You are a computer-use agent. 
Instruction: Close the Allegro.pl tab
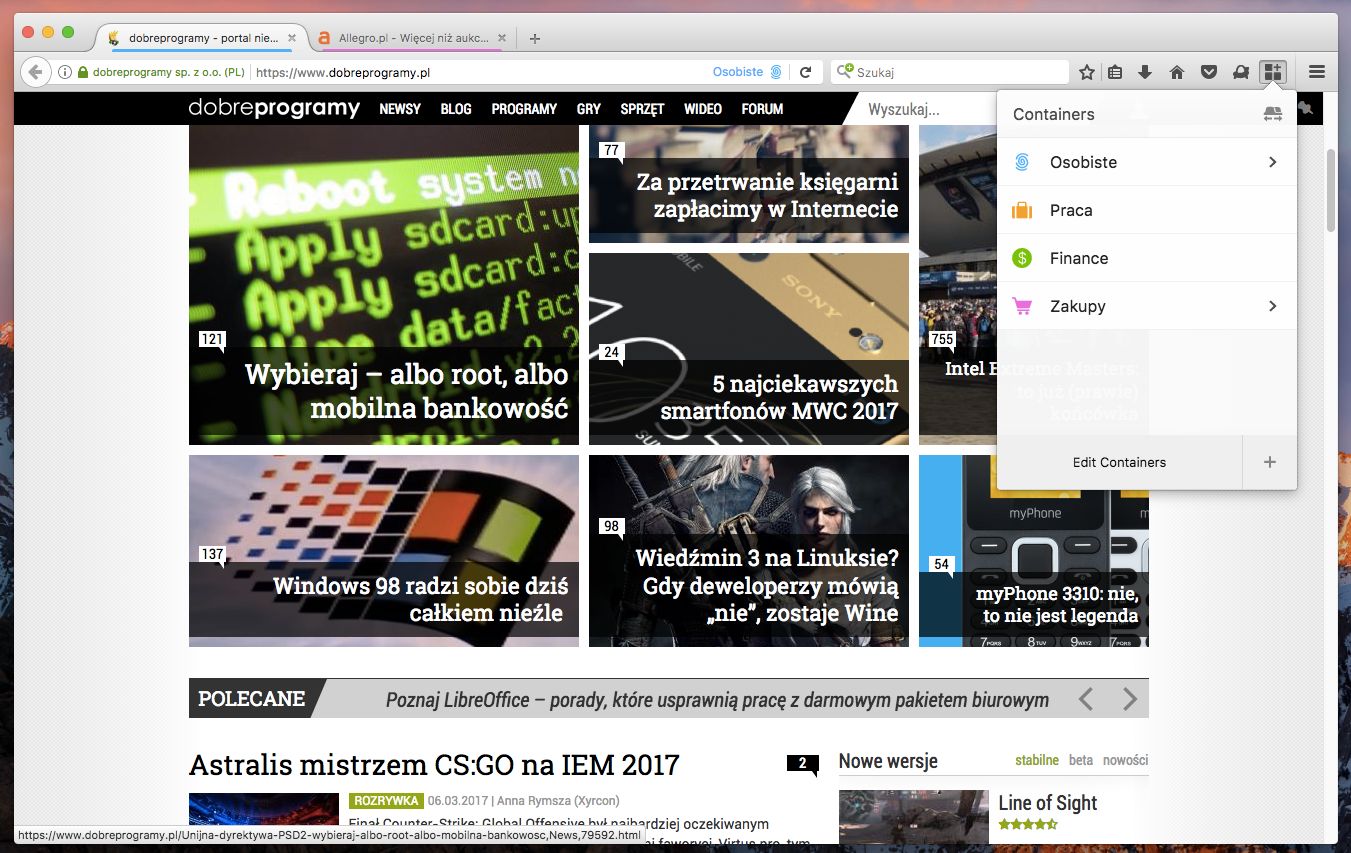tap(502, 38)
